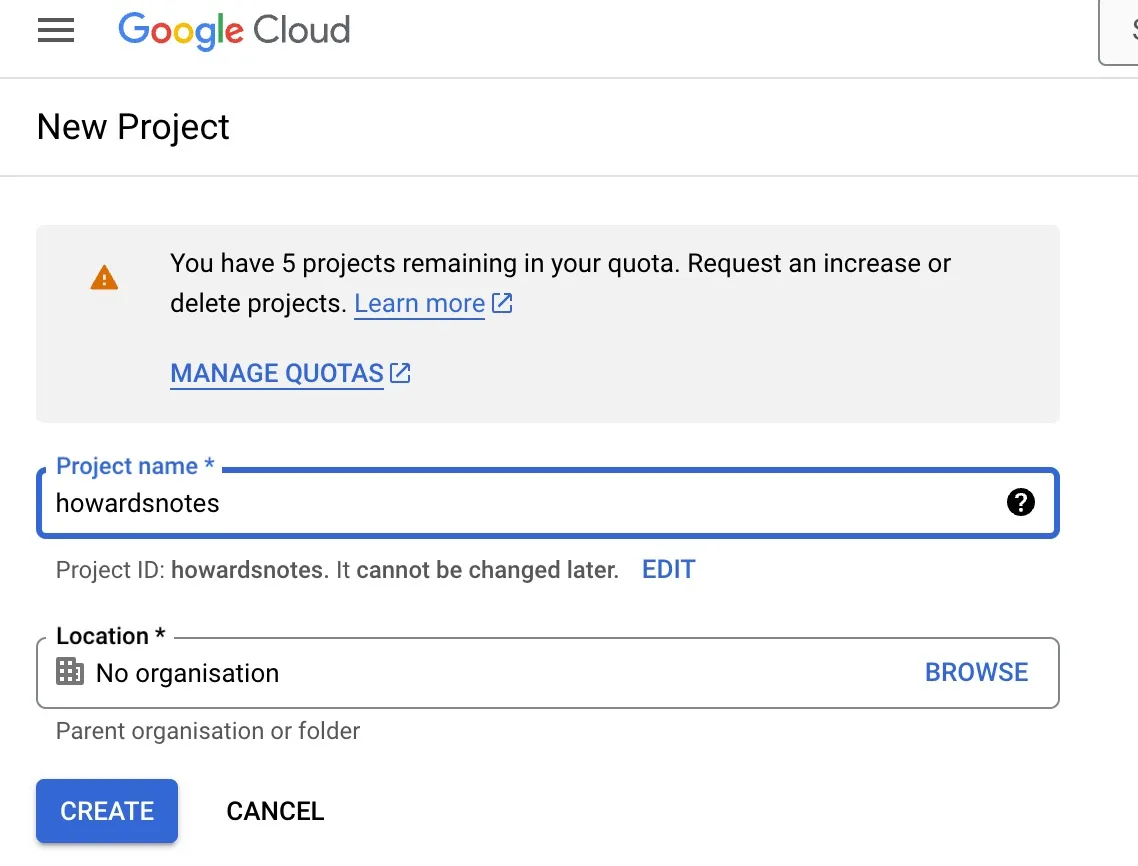Viewport: 1138px width, 866px height.
Task: Open the MANAGE QUOTAS page
Action: (277, 373)
